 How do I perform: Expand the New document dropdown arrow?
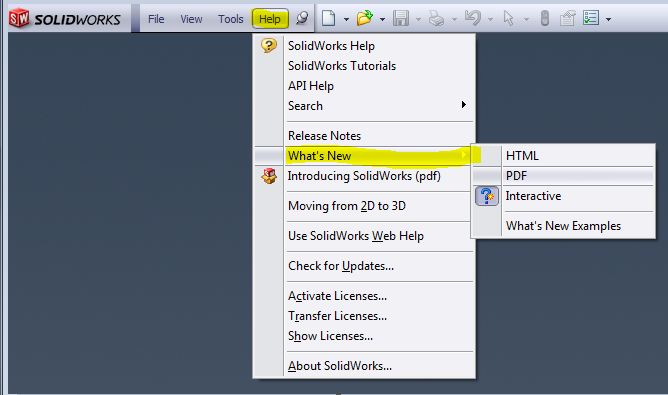coord(346,19)
